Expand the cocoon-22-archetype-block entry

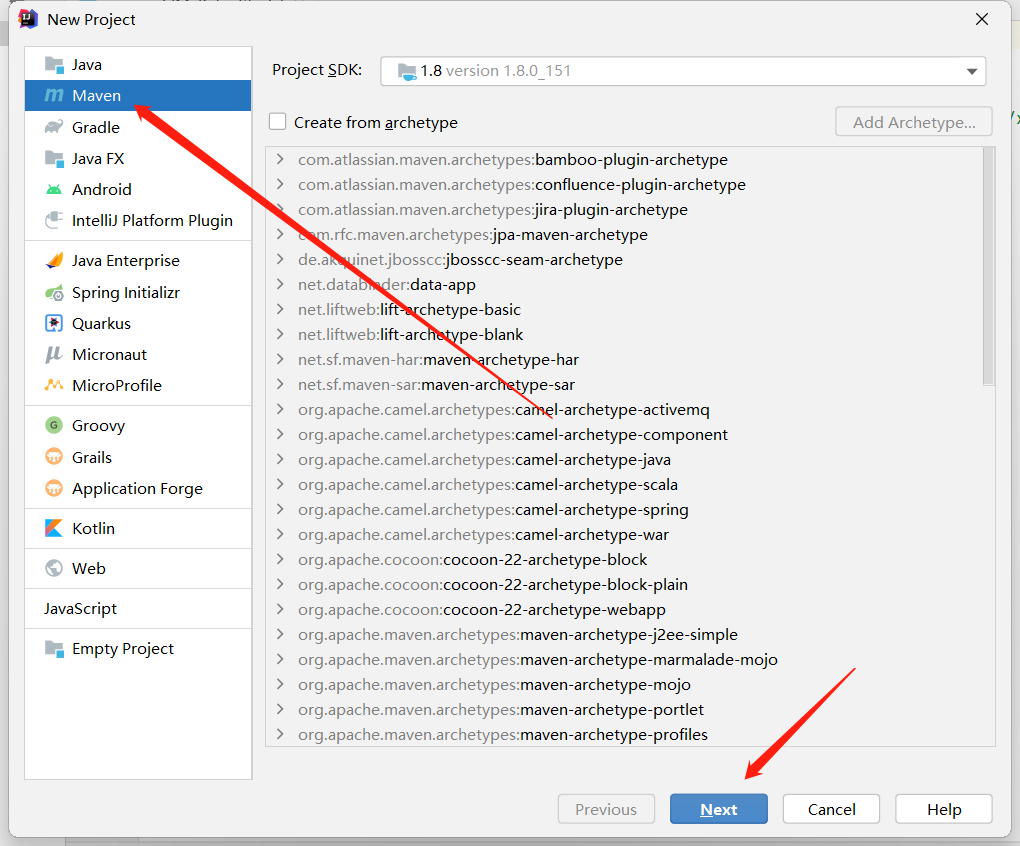point(280,559)
